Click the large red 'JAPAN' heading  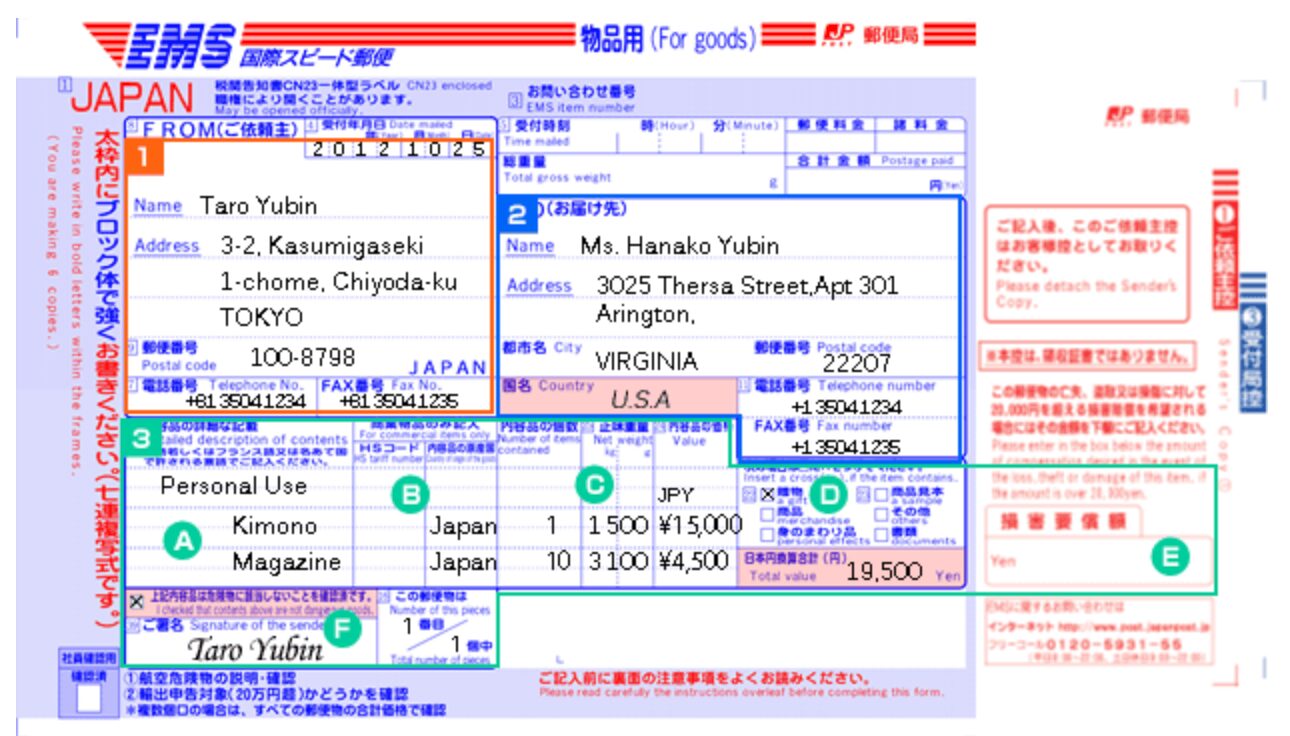tap(133, 96)
